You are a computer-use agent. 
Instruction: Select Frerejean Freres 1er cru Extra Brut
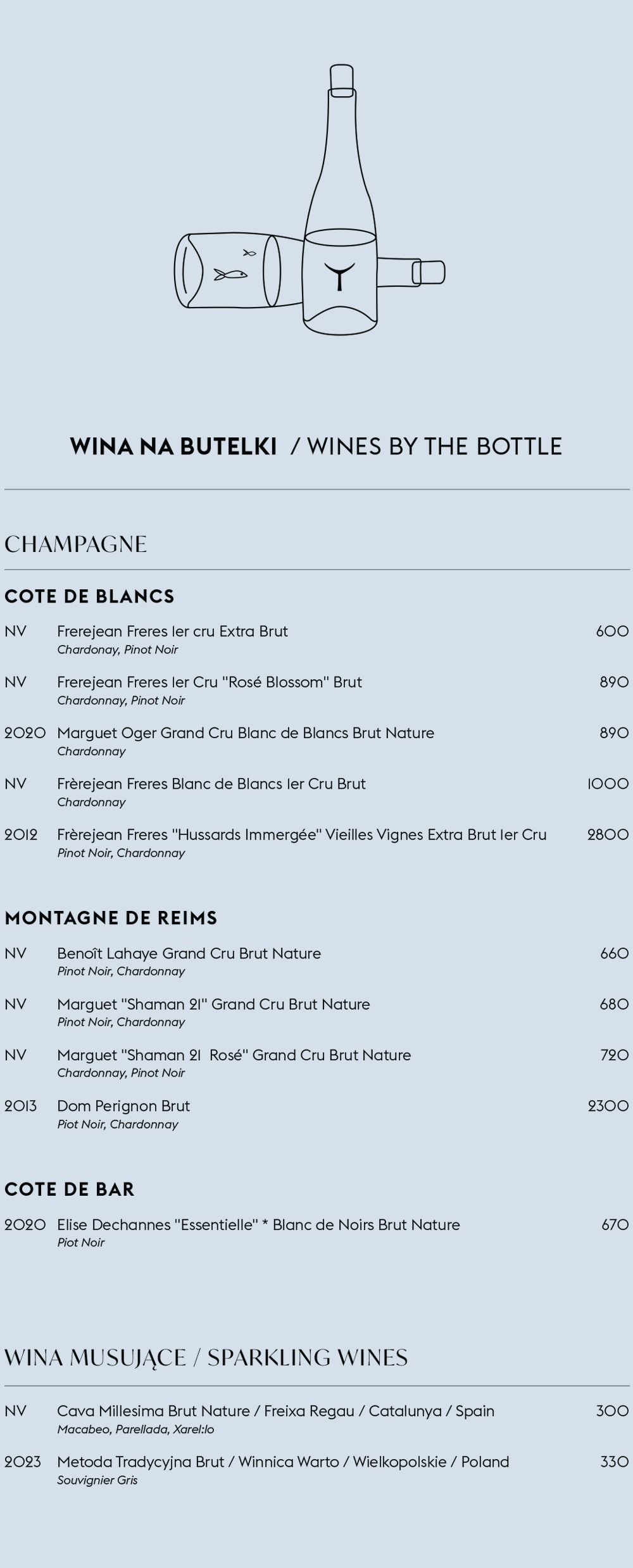[x=172, y=631]
